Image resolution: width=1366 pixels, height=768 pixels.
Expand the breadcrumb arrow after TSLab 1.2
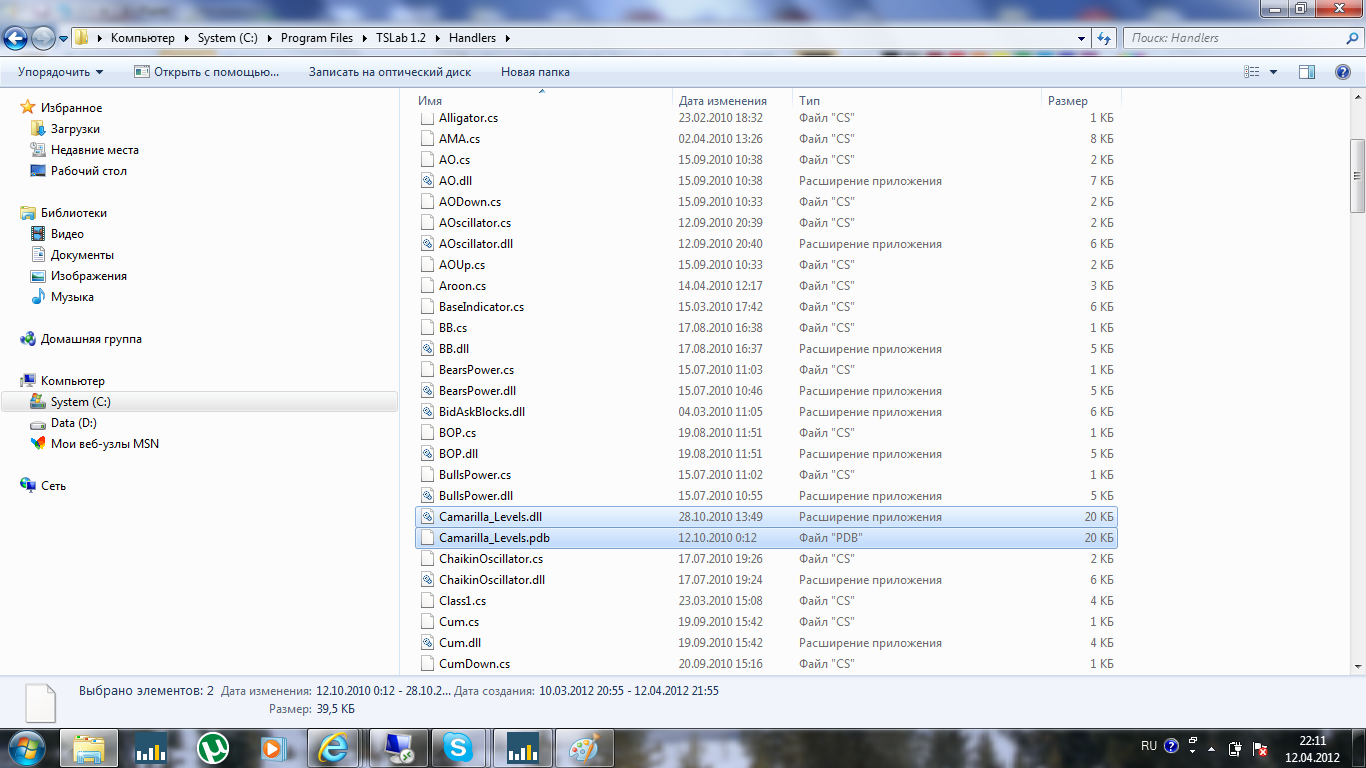(x=438, y=38)
